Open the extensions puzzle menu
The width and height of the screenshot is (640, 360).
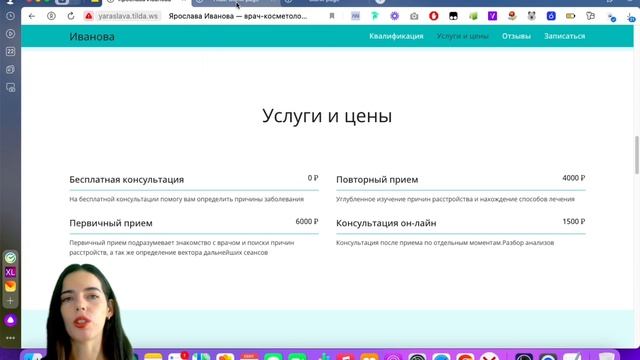(590, 16)
